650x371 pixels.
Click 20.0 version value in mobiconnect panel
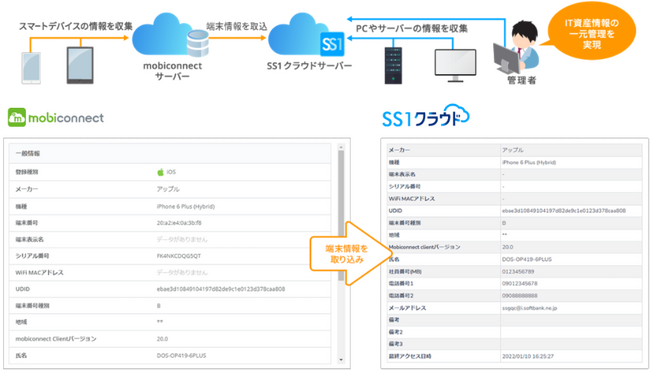[162, 339]
